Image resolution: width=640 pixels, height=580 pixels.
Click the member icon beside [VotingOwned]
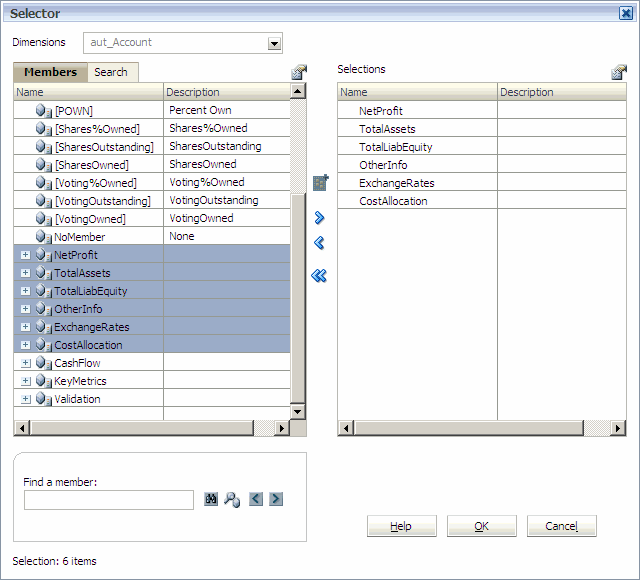pos(43,218)
